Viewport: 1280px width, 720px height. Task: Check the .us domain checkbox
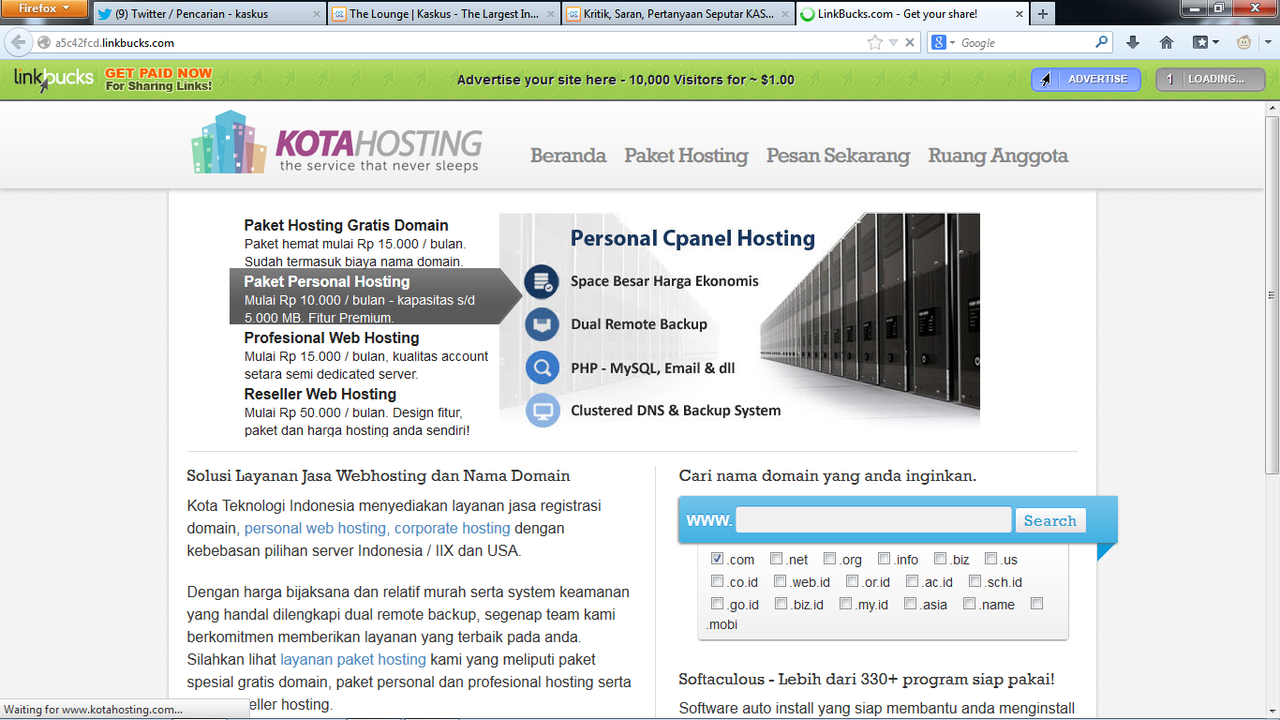pos(991,559)
